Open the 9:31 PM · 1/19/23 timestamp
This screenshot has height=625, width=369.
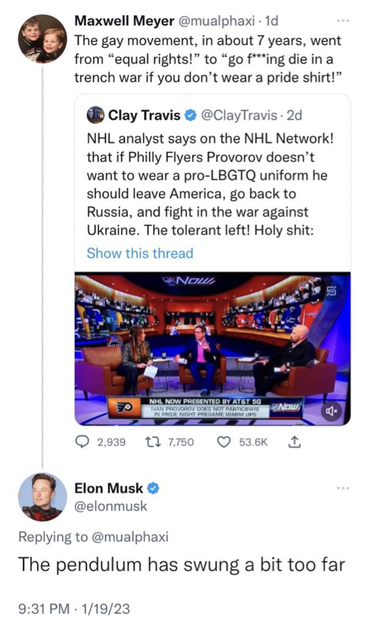click(x=74, y=609)
